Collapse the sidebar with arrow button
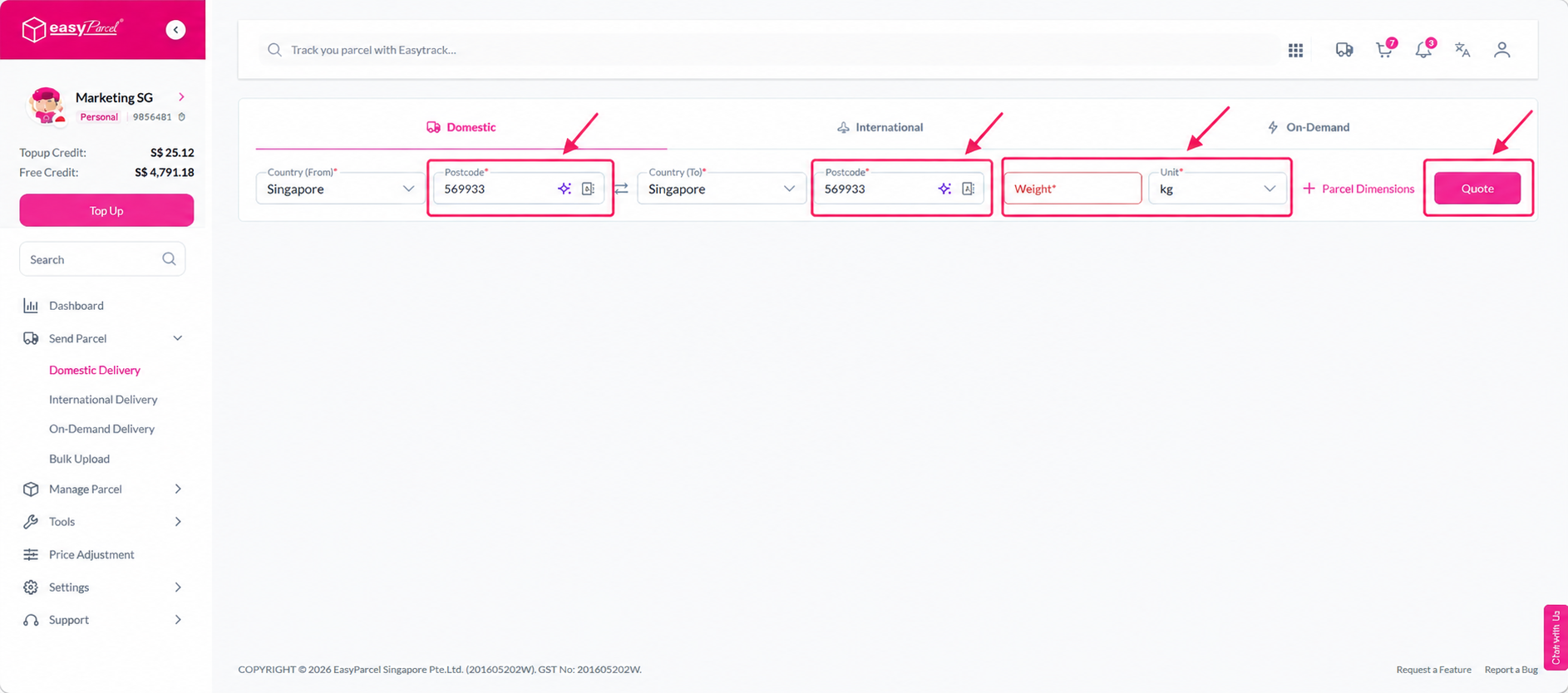This screenshot has width=1568, height=693. pyautogui.click(x=175, y=30)
